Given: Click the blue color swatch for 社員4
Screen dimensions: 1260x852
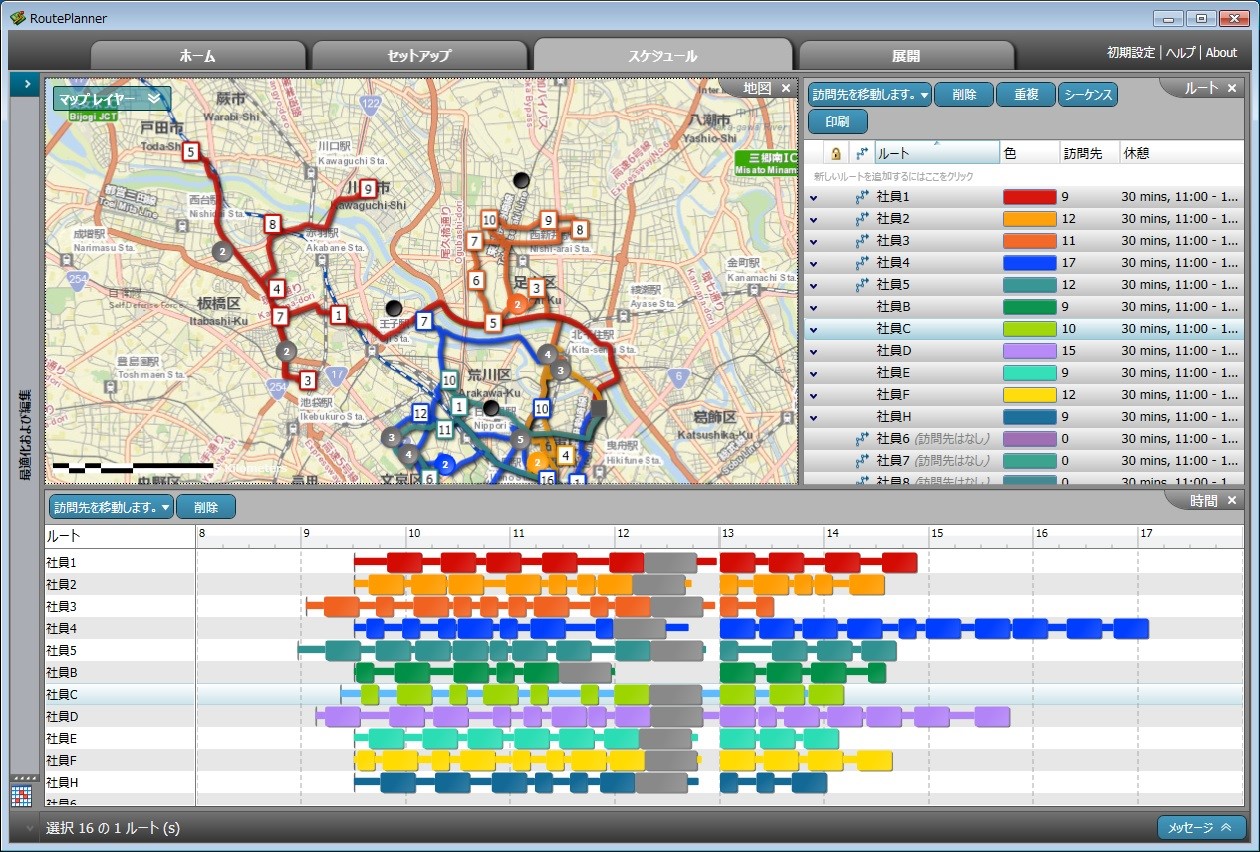Looking at the screenshot, I should [x=1029, y=263].
